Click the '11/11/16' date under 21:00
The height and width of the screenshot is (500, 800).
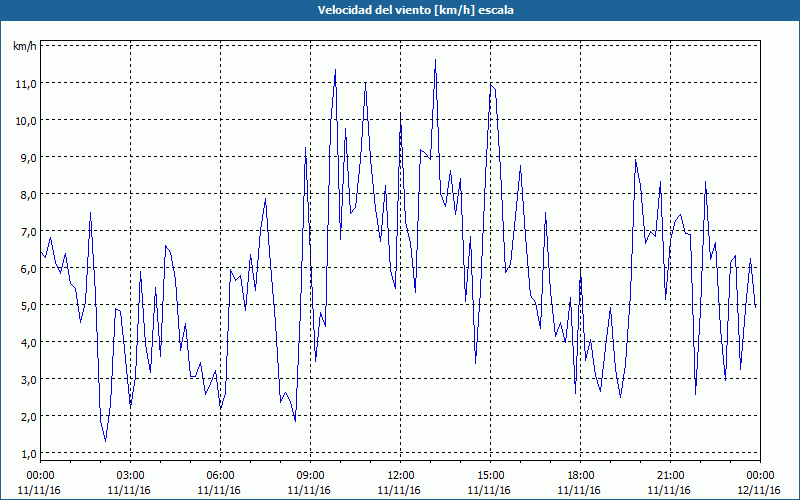click(x=669, y=490)
